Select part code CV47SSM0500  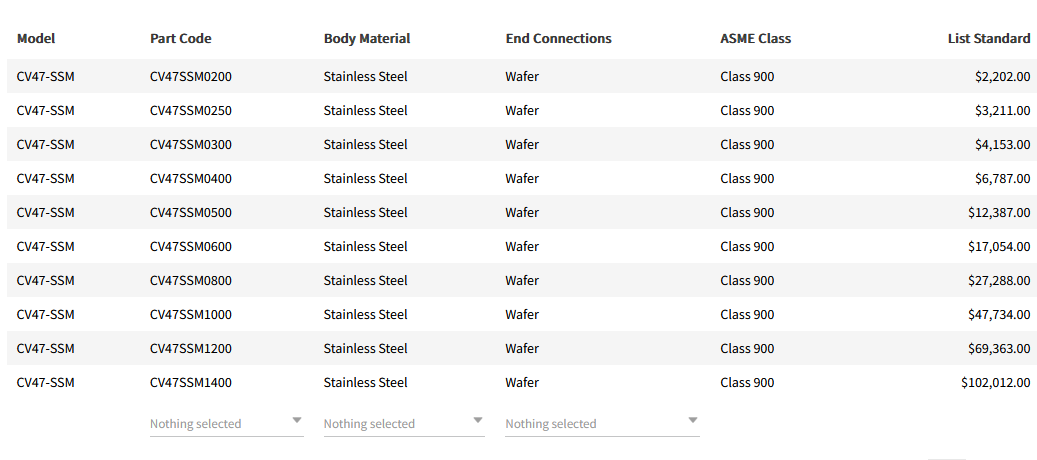tap(191, 213)
